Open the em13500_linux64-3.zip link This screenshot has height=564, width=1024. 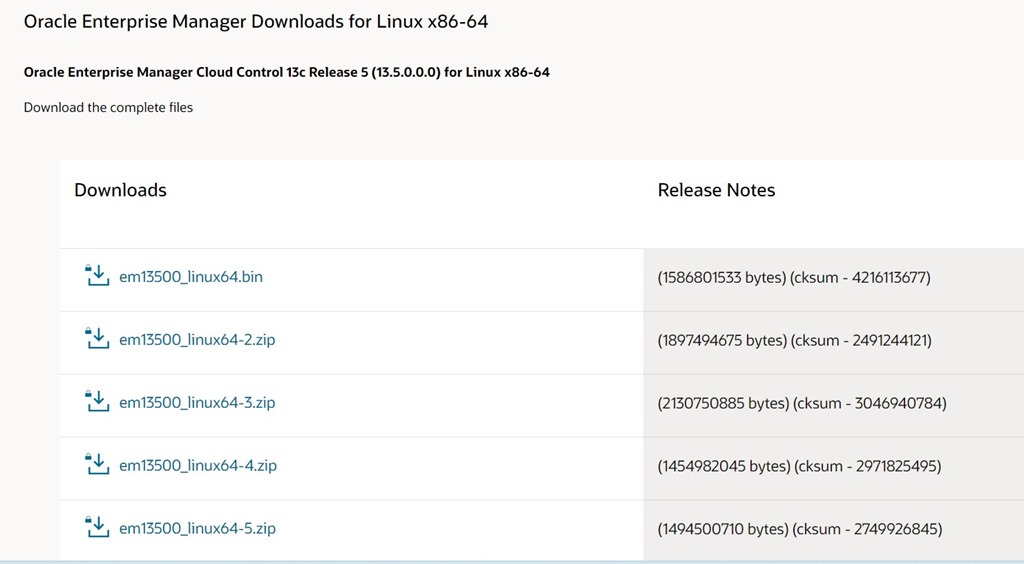[197, 403]
